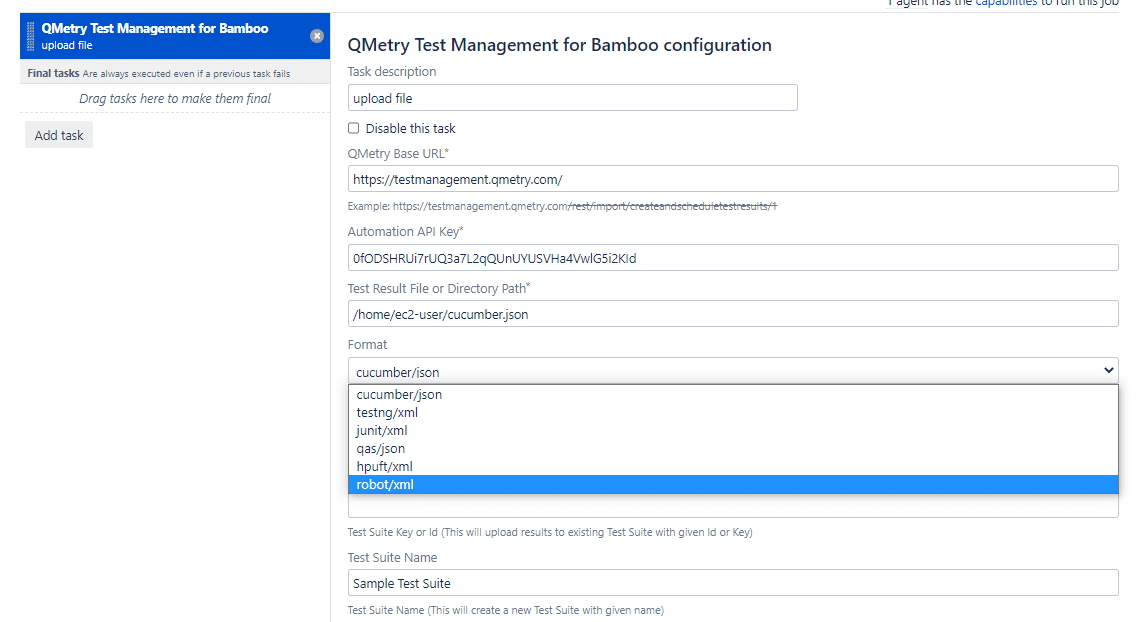This screenshot has width=1140, height=622.
Task: Choose cucumber/json from the format list
Action: pos(399,394)
